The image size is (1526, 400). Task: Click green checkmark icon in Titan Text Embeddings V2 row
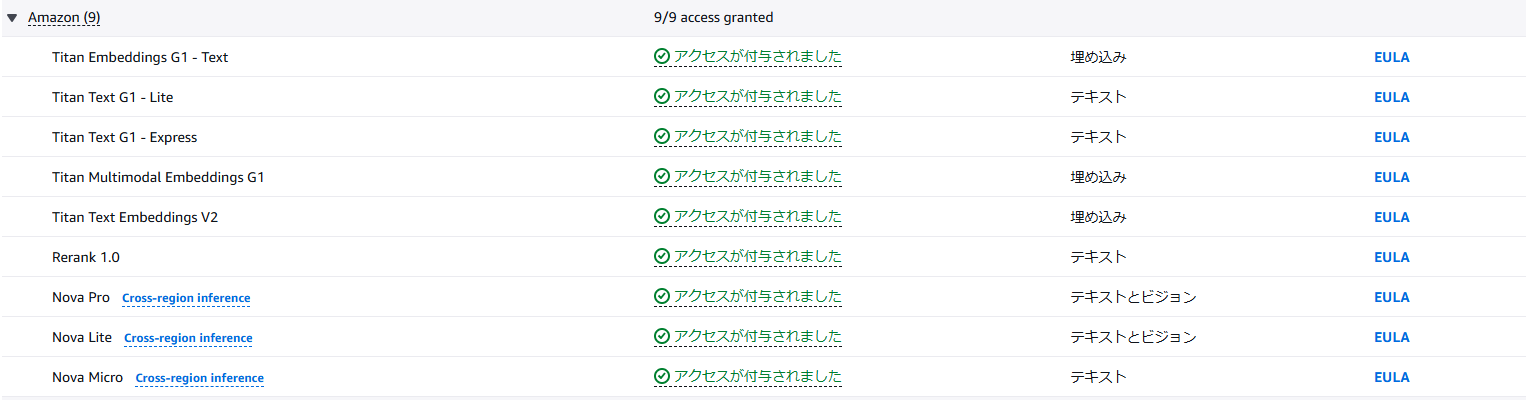point(661,217)
